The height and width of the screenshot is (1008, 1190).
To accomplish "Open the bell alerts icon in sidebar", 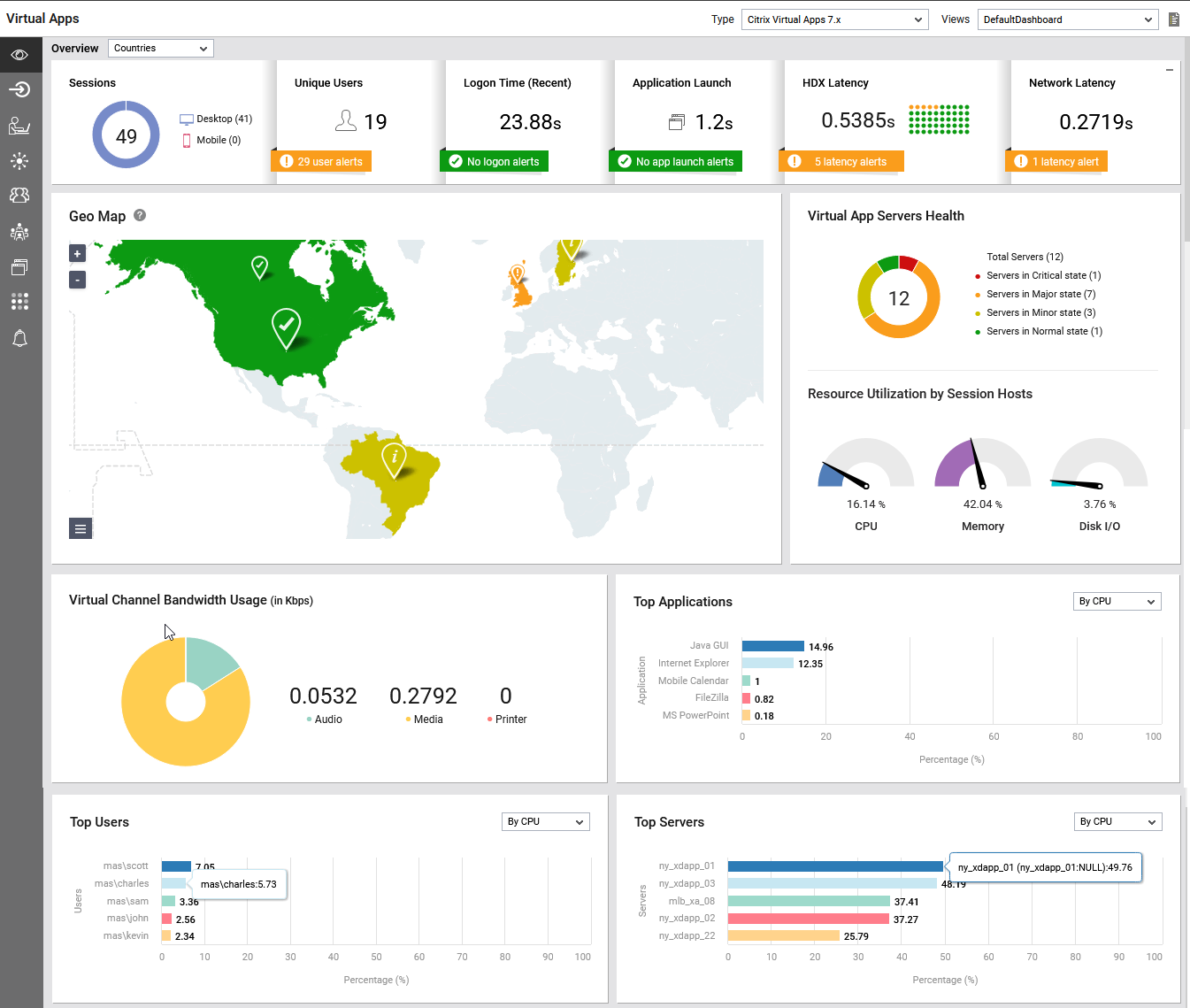I will tap(19, 338).
